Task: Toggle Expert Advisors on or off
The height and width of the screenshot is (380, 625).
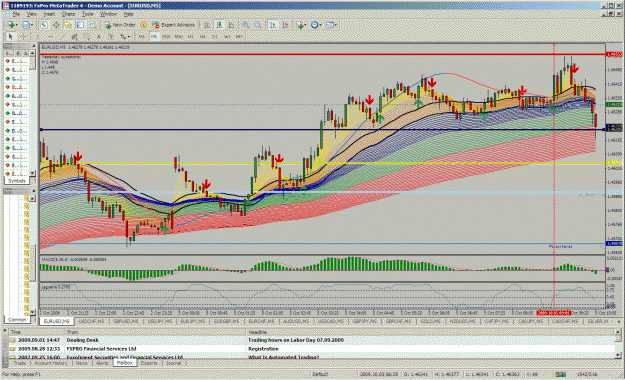Action: (x=174, y=25)
